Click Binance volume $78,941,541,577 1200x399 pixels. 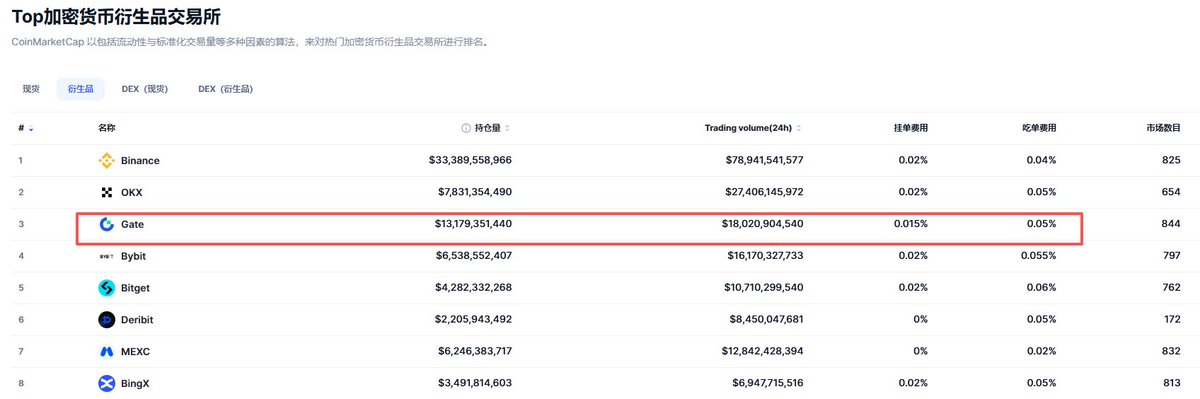click(x=764, y=161)
